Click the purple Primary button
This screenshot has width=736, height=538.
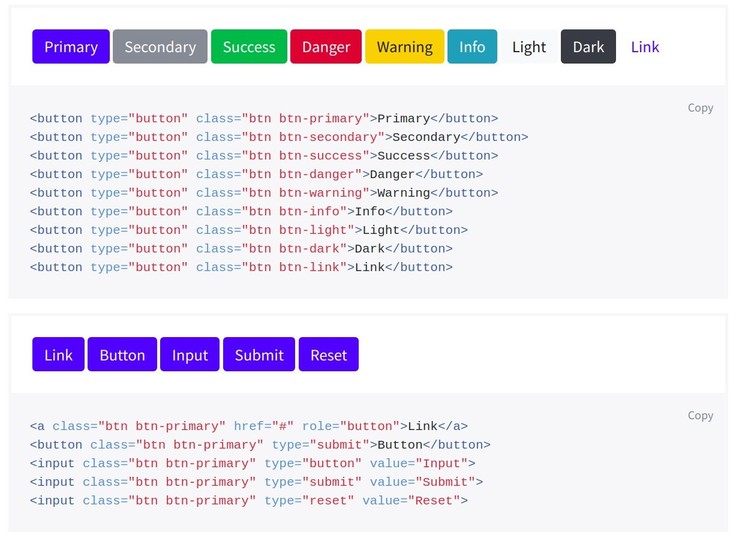pyautogui.click(x=71, y=47)
